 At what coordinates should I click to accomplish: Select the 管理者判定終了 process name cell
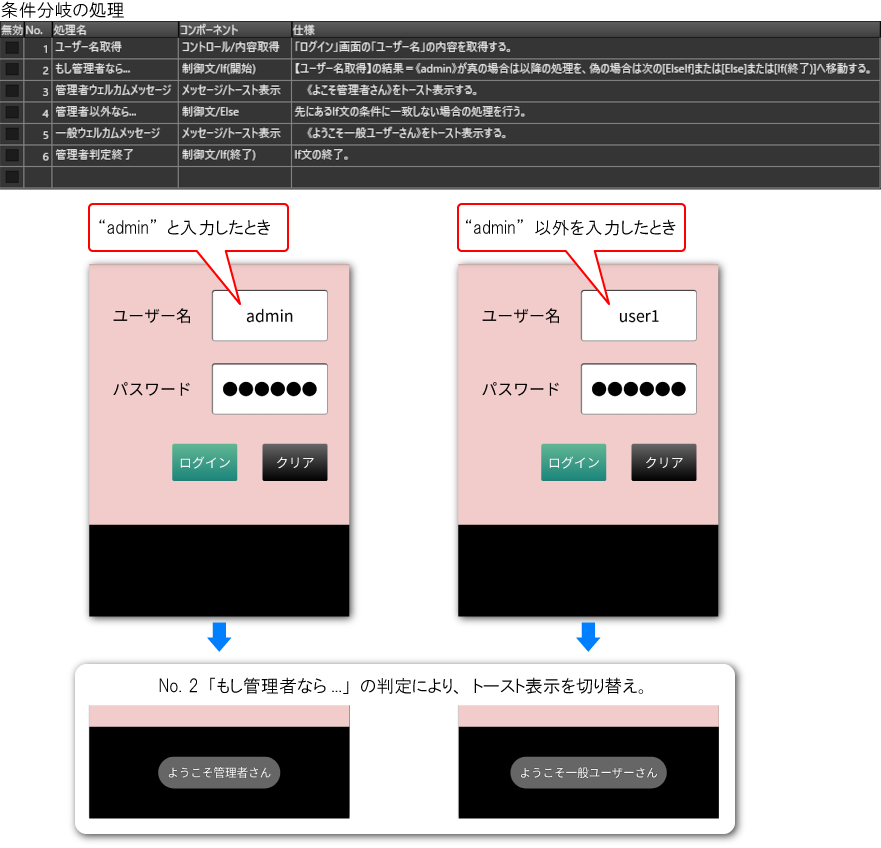click(115, 155)
